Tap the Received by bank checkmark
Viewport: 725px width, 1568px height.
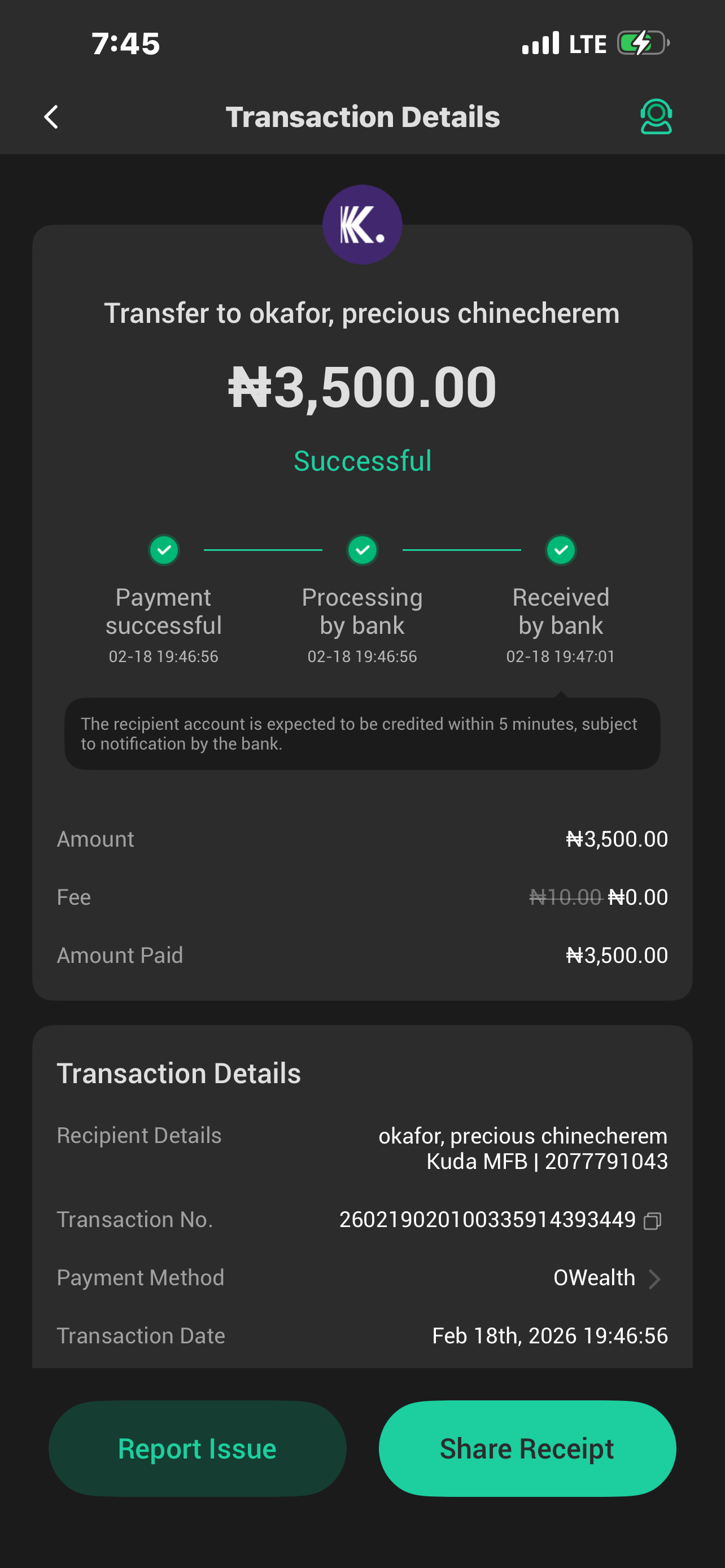tap(561, 550)
